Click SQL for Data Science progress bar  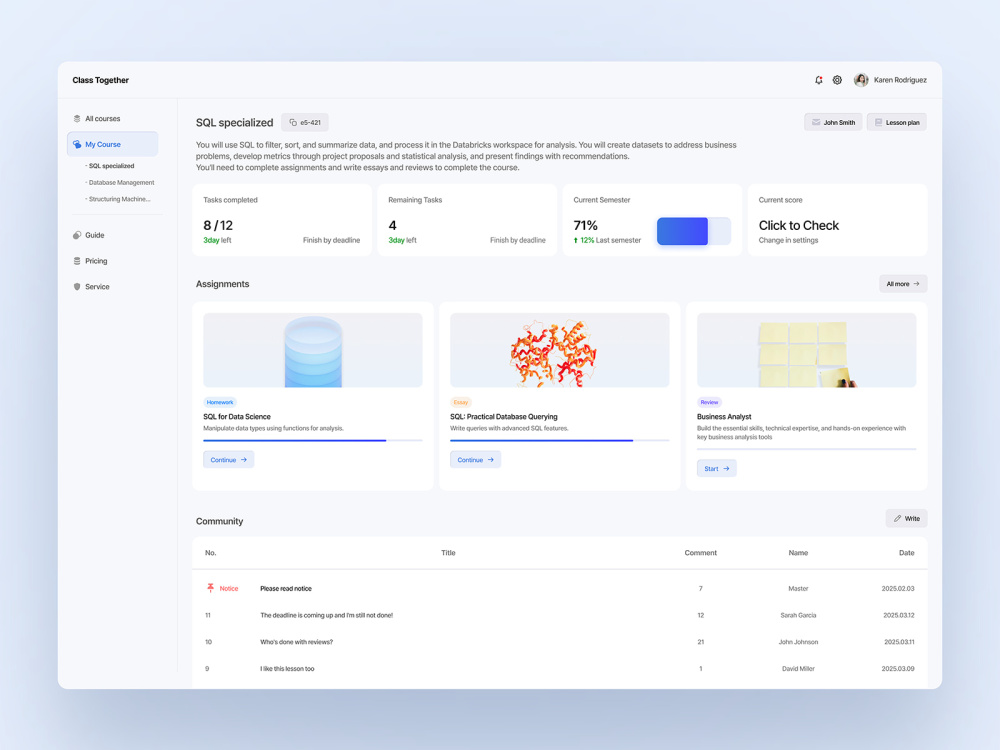[312, 441]
